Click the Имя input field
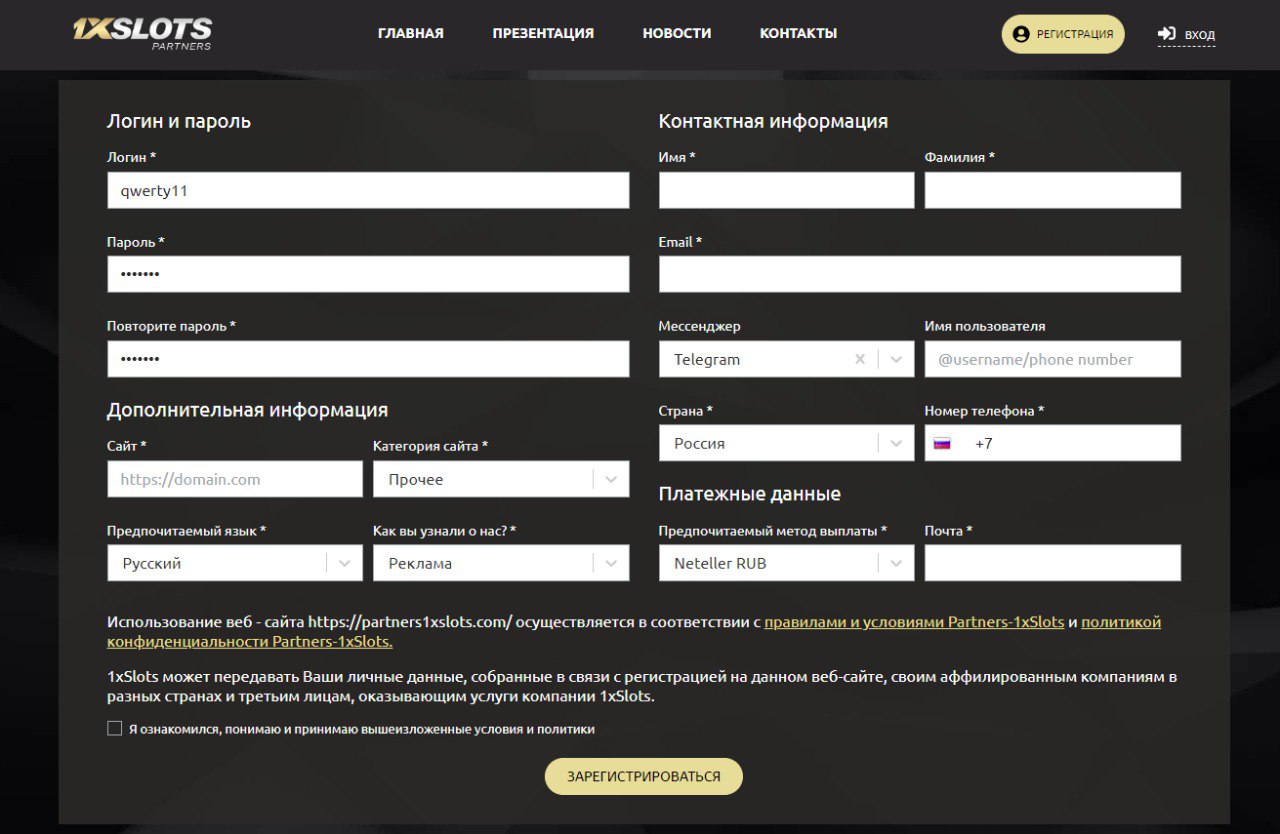Image resolution: width=1280 pixels, height=834 pixels. 786,190
